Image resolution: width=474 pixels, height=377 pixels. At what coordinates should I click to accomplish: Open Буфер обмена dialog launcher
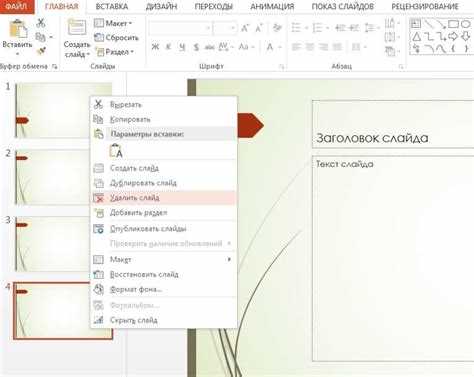click(55, 67)
